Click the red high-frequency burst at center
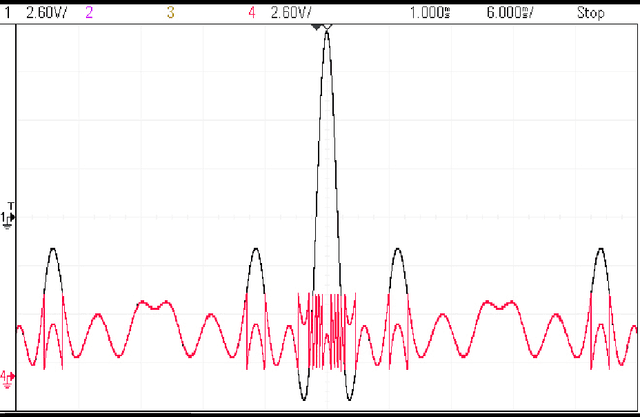 [324, 330]
